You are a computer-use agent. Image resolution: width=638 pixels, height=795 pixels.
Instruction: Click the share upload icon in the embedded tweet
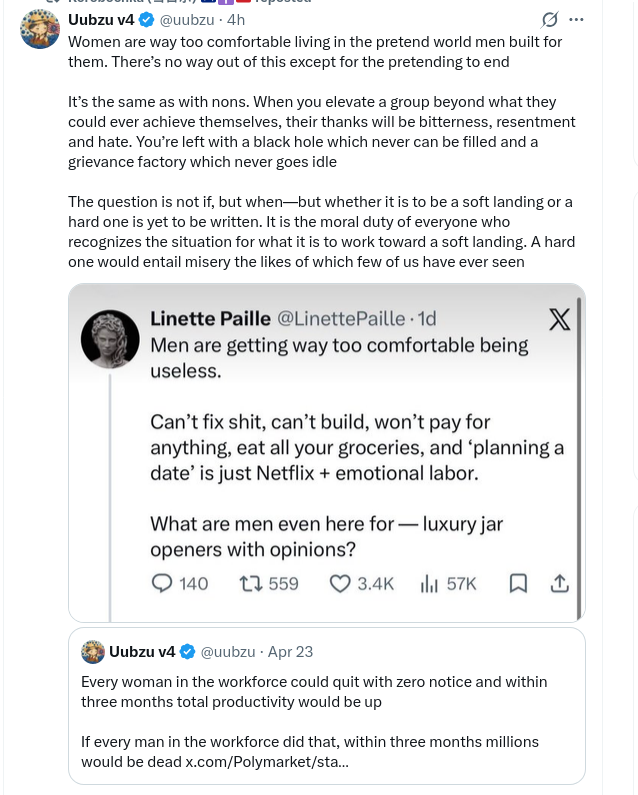pyautogui.click(x=559, y=584)
